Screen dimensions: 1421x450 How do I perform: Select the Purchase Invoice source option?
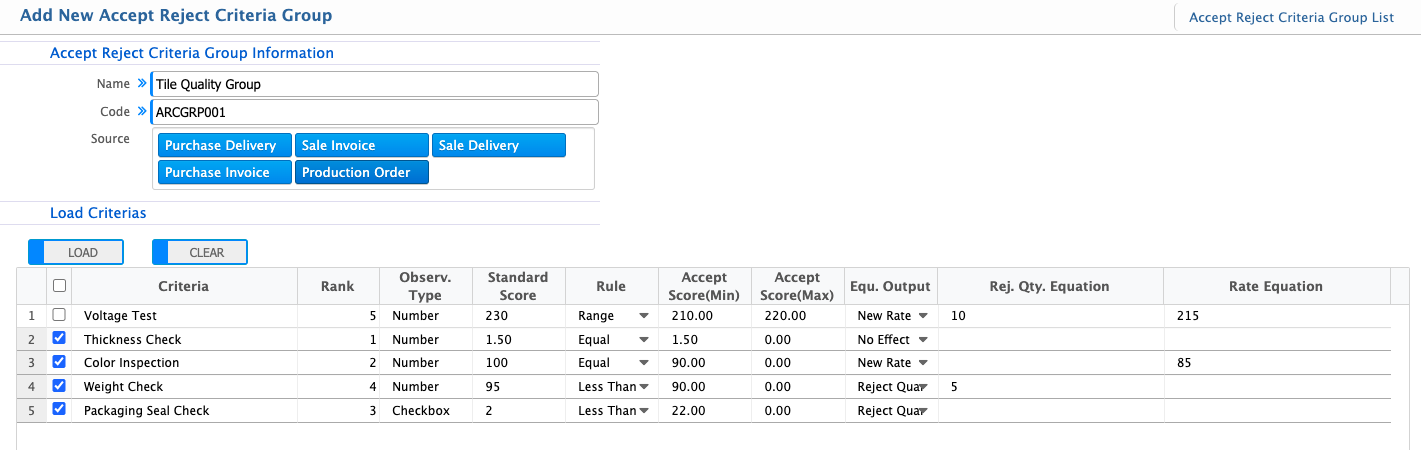[224, 173]
